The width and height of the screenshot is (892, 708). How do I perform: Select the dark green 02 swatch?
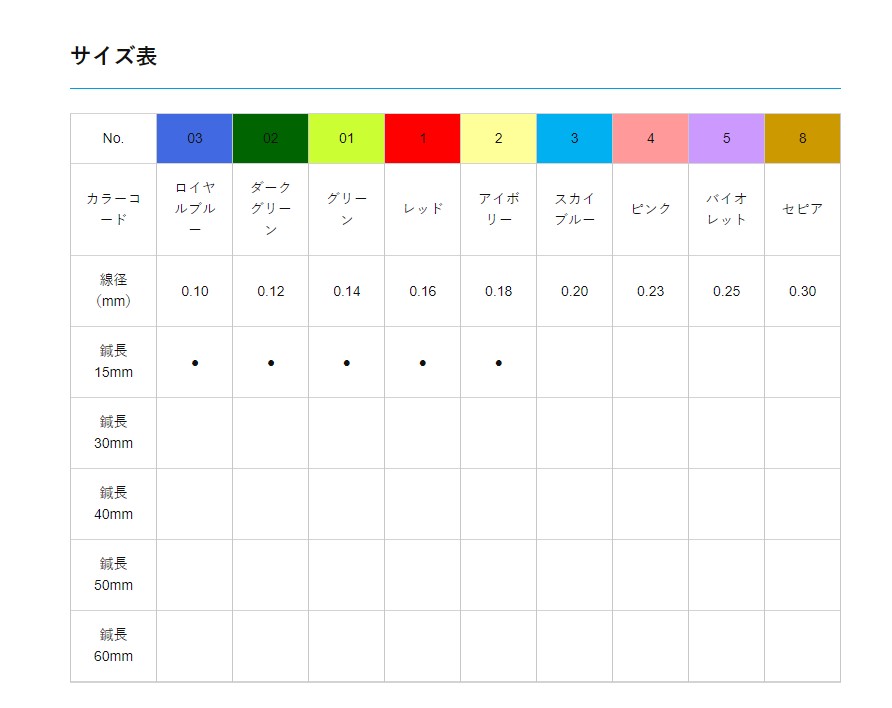pos(270,138)
